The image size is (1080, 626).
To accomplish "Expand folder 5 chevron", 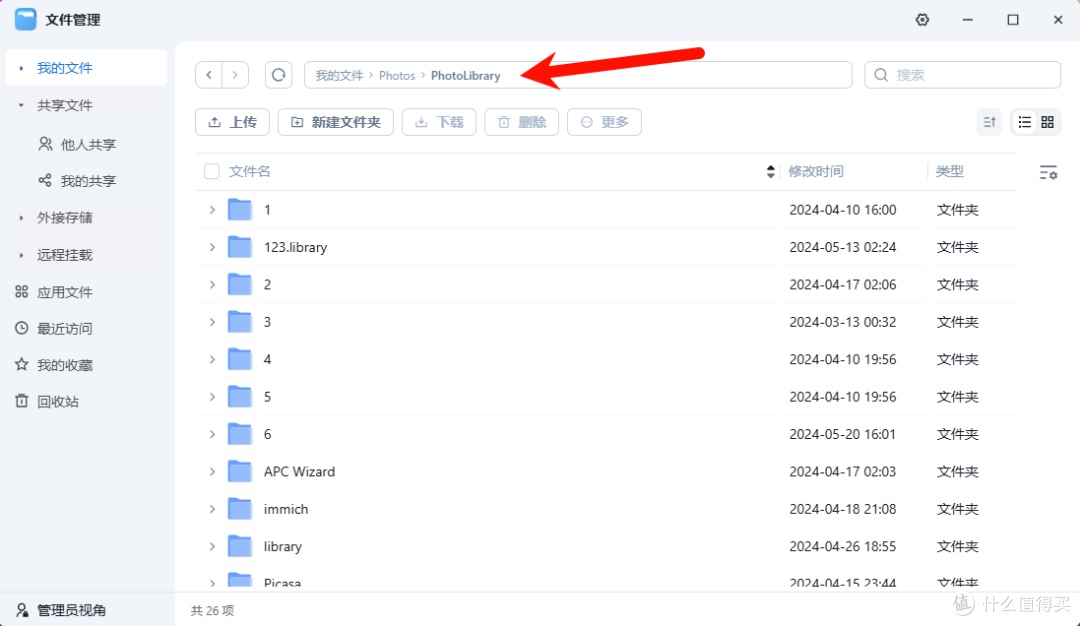I will coord(212,397).
